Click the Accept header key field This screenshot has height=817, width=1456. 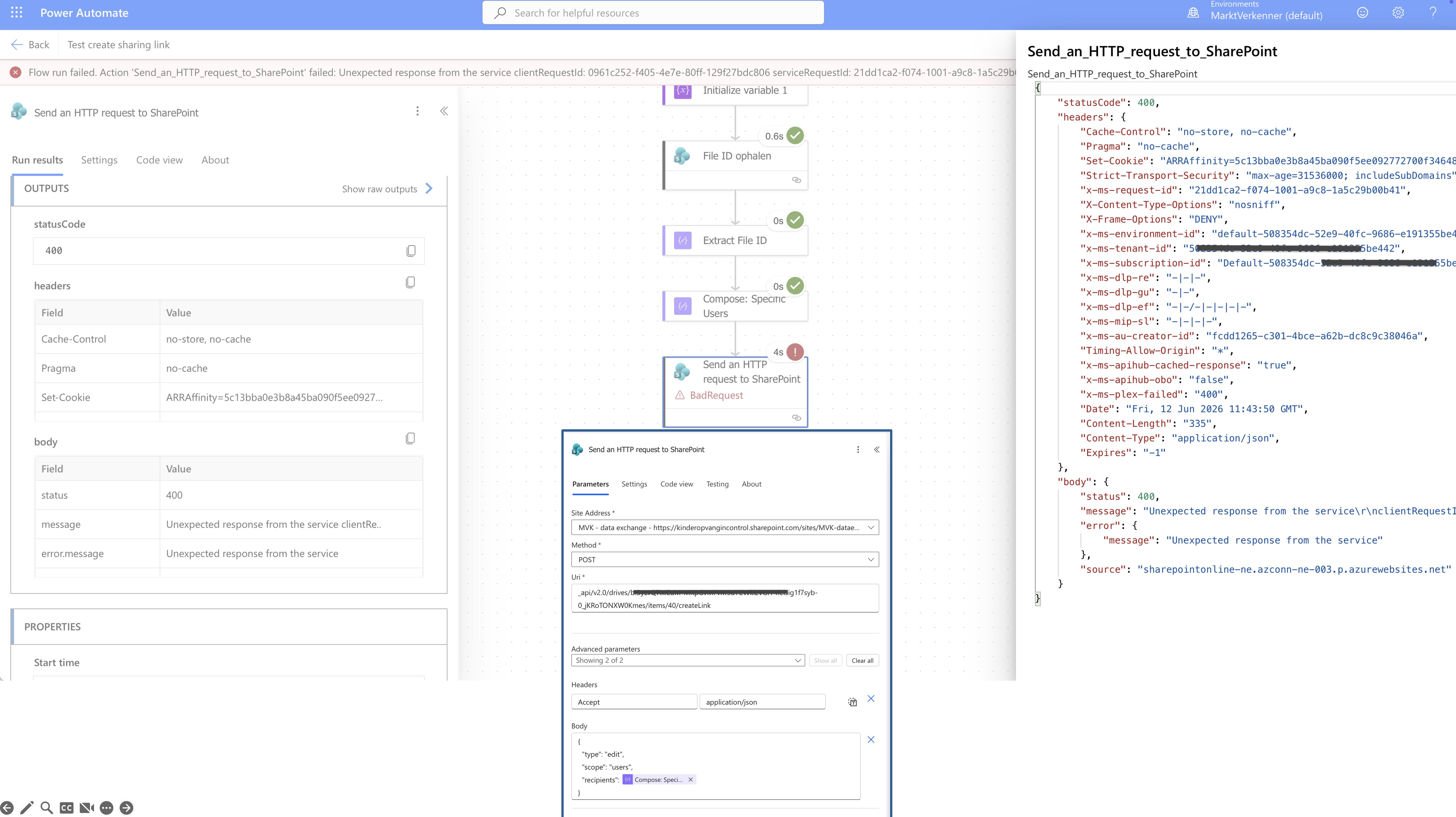click(634, 702)
